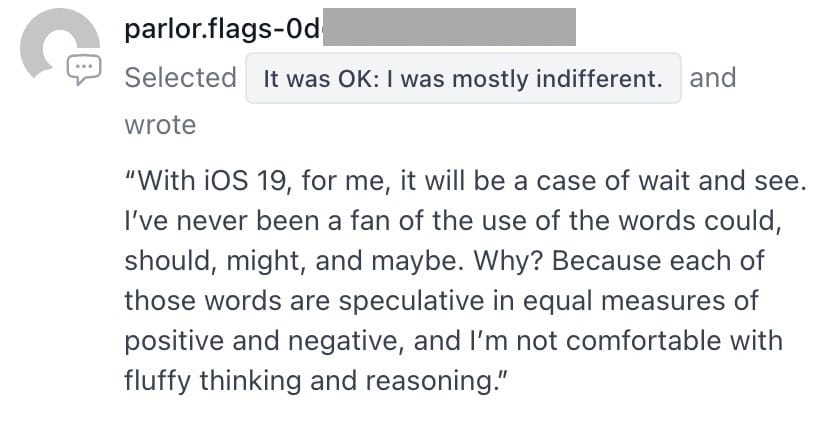Click "fluffy thinking and reasoning." text
Screen dimensions: 814x426
tap(309, 381)
